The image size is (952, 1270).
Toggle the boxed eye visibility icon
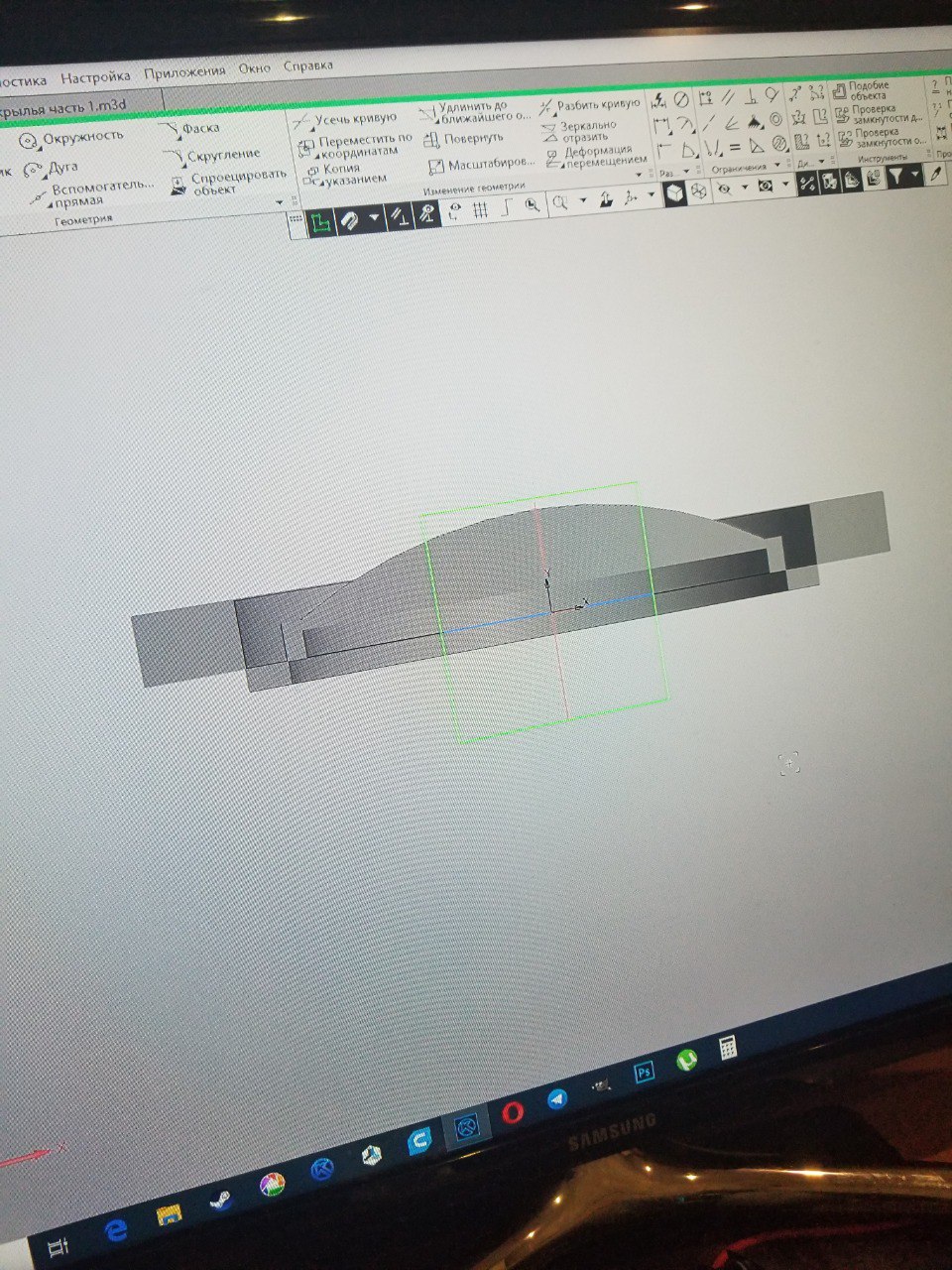point(766,186)
